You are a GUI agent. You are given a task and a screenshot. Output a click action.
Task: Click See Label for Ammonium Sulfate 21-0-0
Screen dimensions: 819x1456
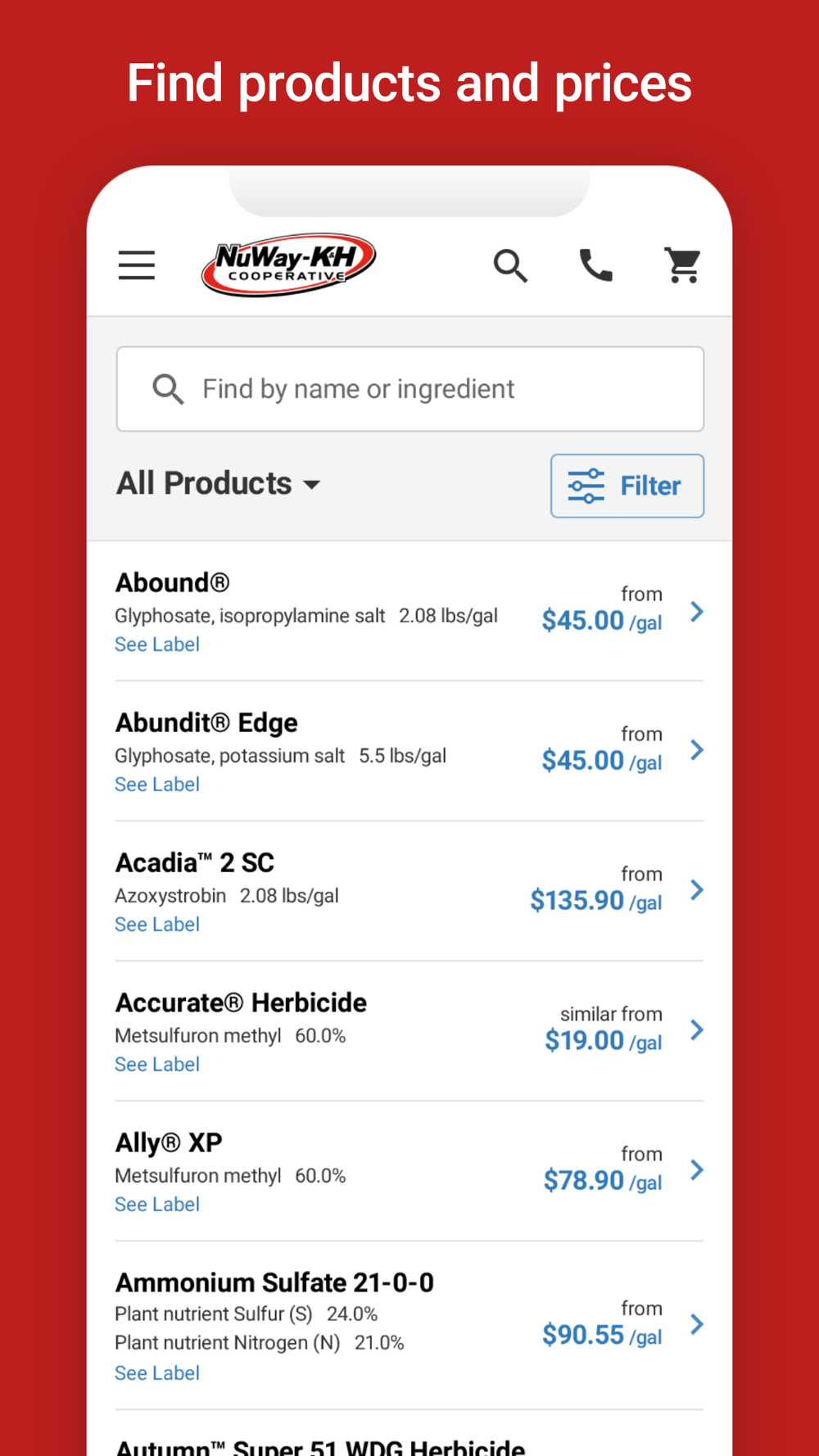coord(157,1373)
